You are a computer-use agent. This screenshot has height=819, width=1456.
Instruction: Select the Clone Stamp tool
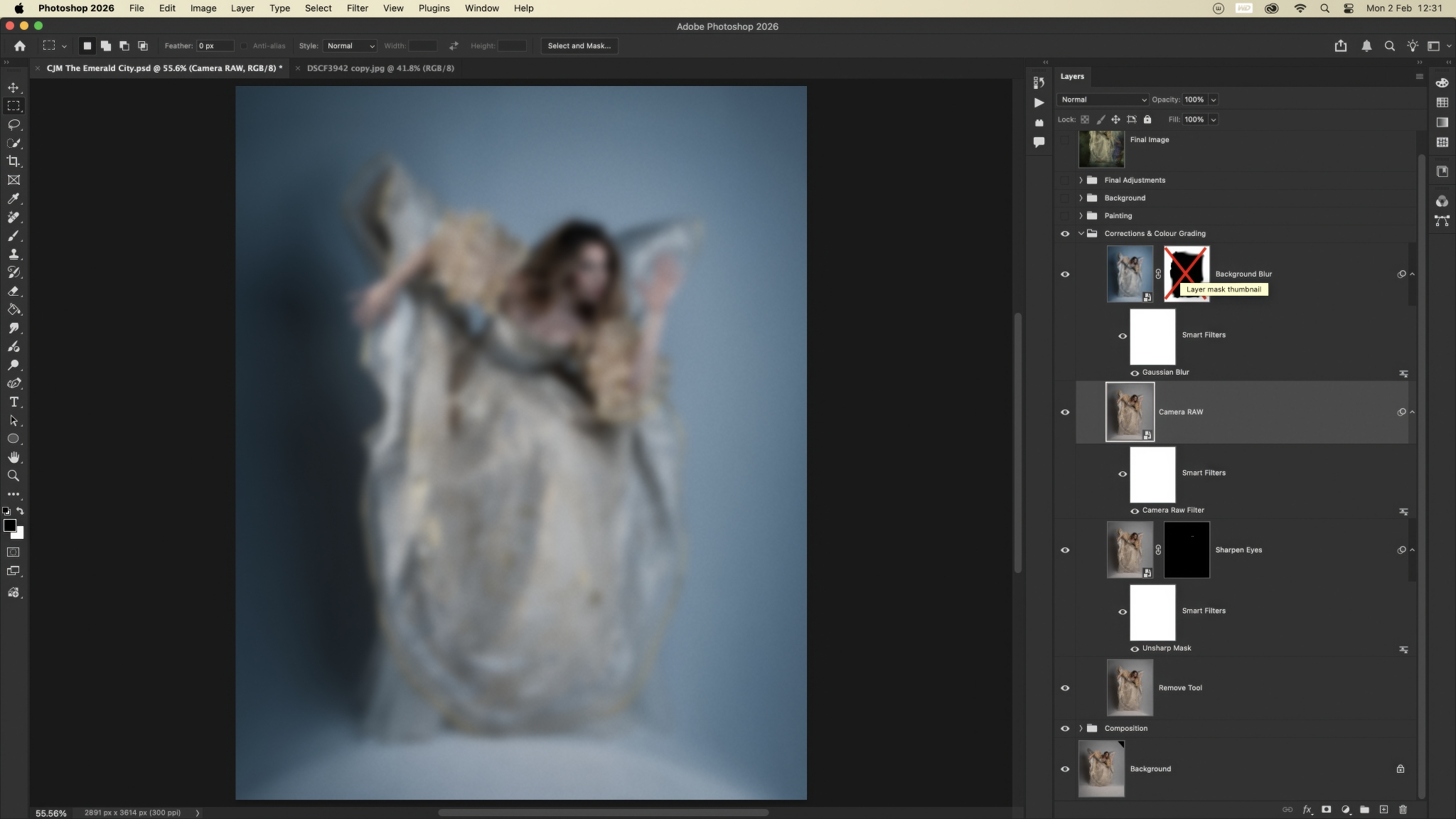[14, 254]
